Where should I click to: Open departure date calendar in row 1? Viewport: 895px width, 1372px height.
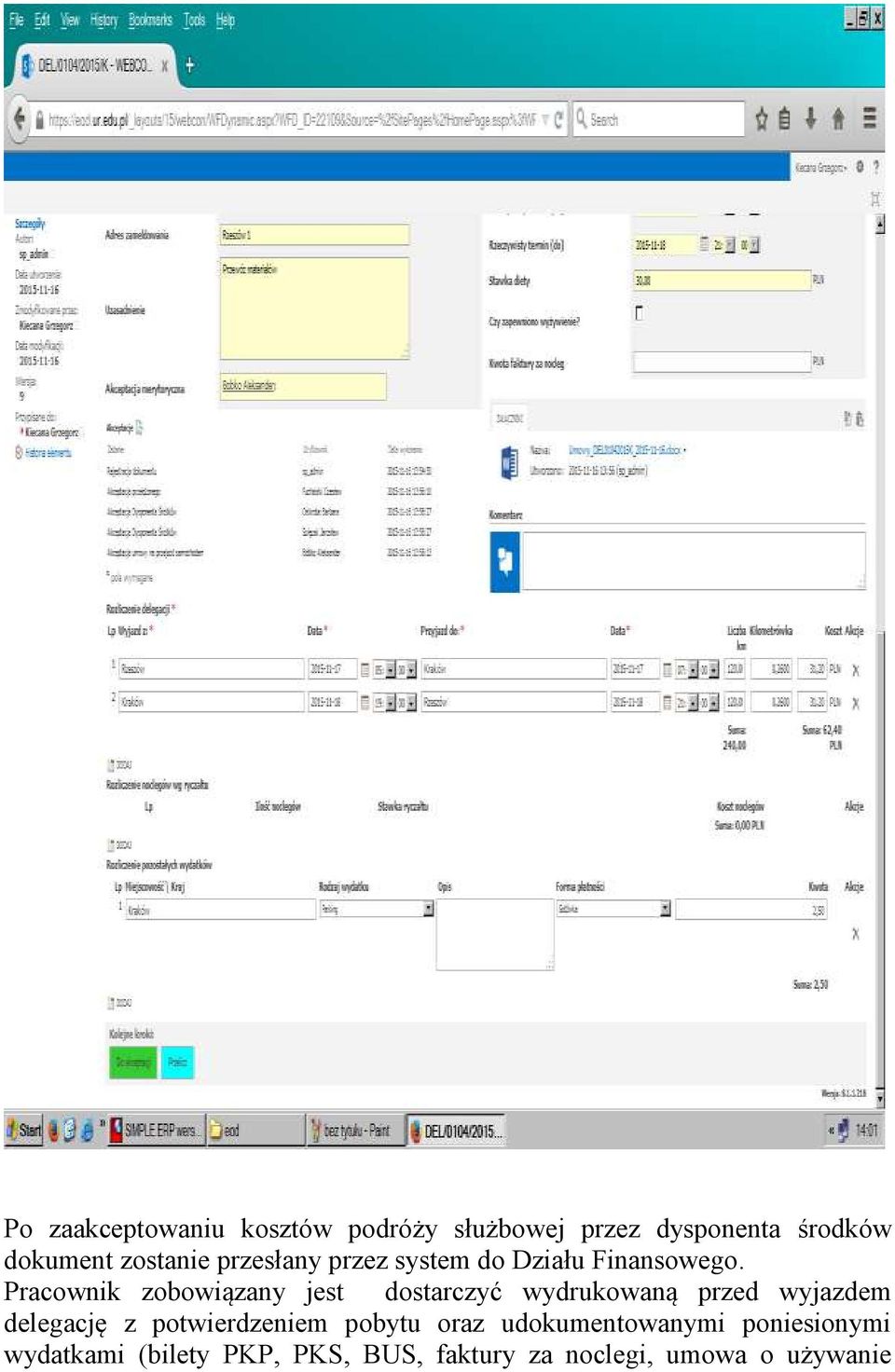[365, 669]
